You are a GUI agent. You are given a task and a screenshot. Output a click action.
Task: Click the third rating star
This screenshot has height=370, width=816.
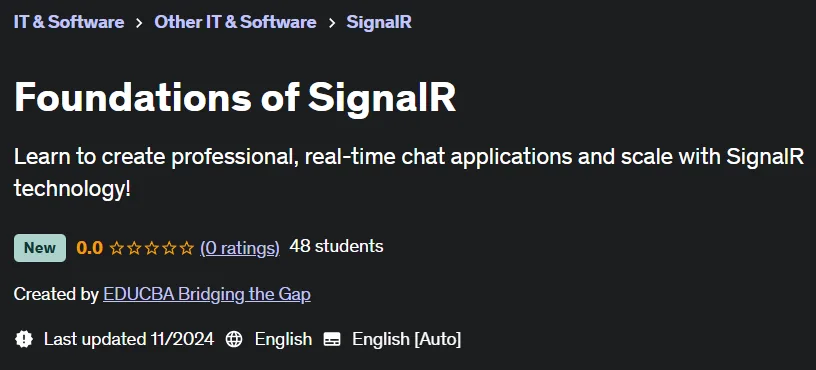click(151, 248)
